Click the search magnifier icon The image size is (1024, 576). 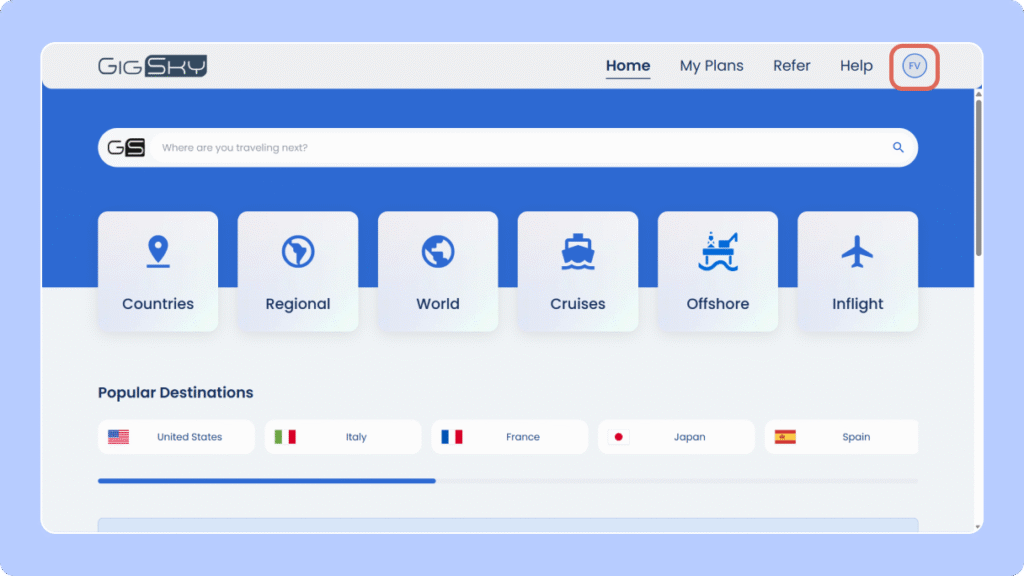[x=897, y=148]
